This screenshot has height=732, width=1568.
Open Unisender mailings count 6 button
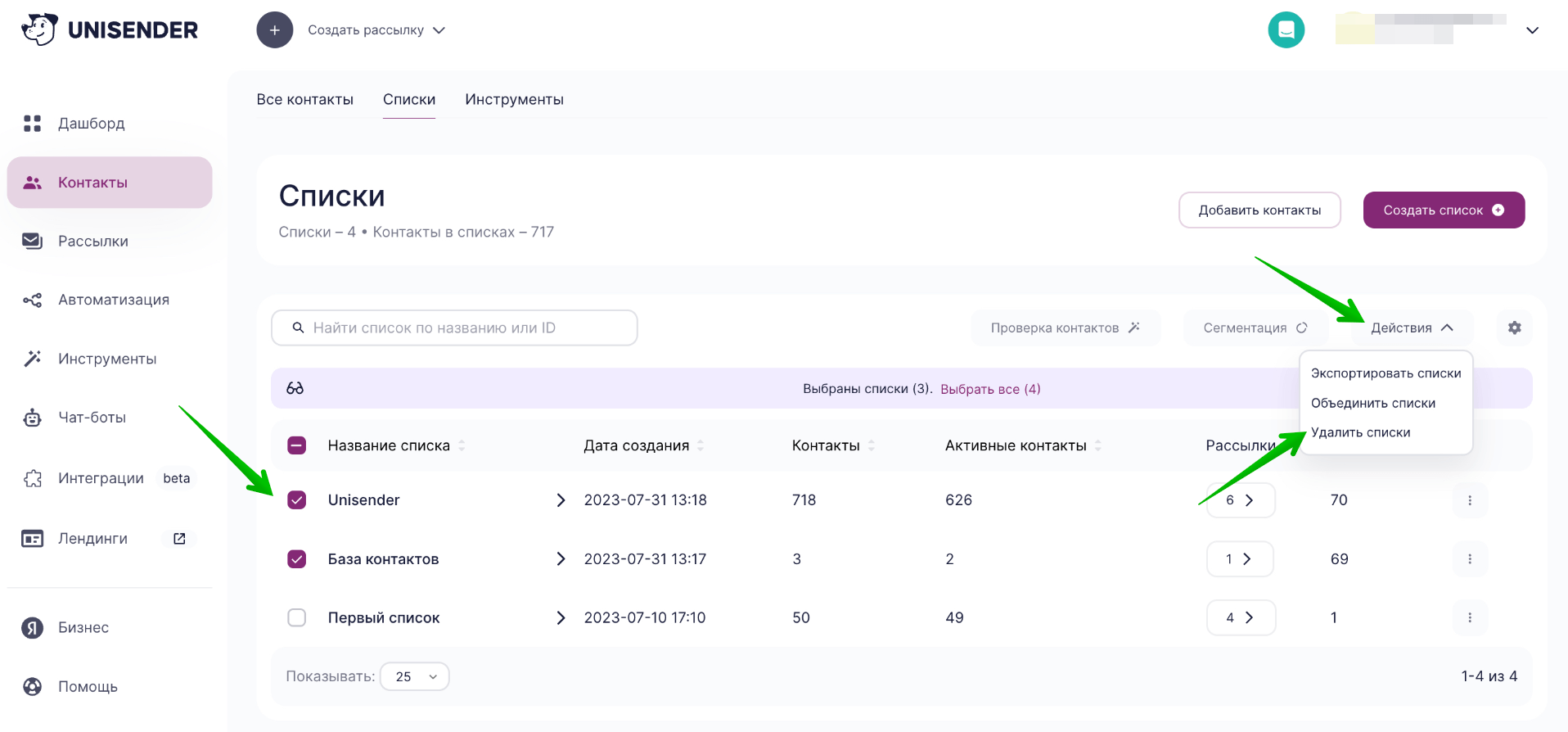tap(1241, 500)
